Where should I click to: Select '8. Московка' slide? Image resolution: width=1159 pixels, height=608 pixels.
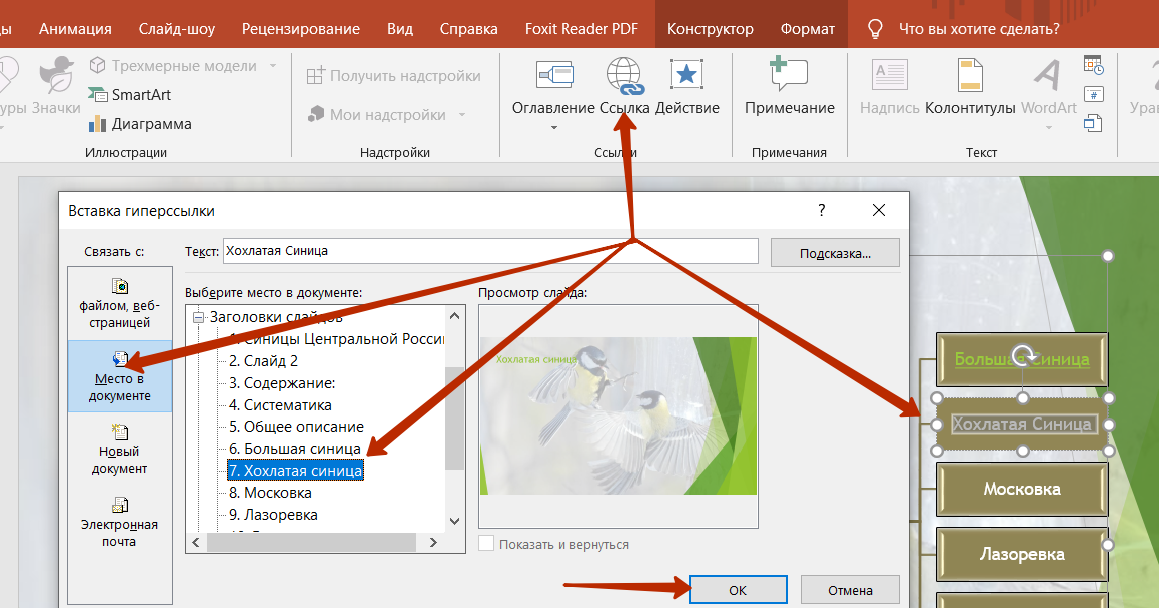coord(270,493)
